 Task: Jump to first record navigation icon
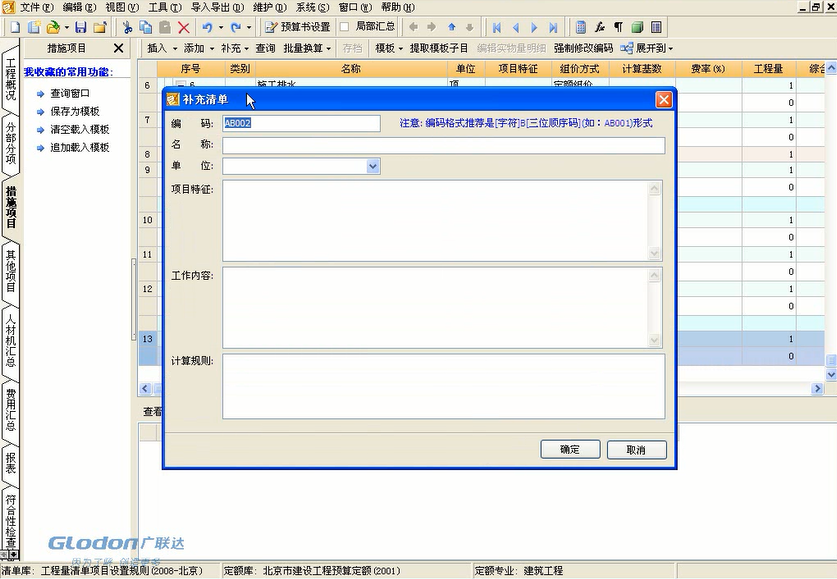497,27
